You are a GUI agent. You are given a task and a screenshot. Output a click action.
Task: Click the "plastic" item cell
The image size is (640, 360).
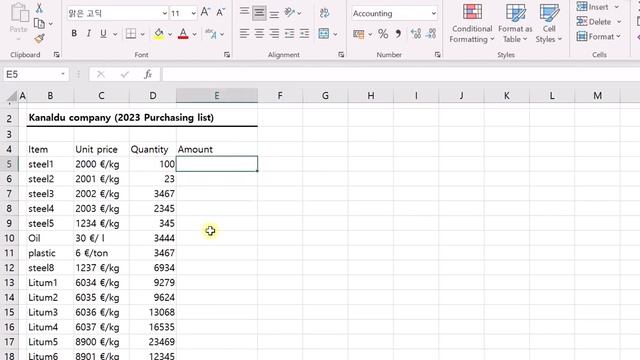[50, 253]
